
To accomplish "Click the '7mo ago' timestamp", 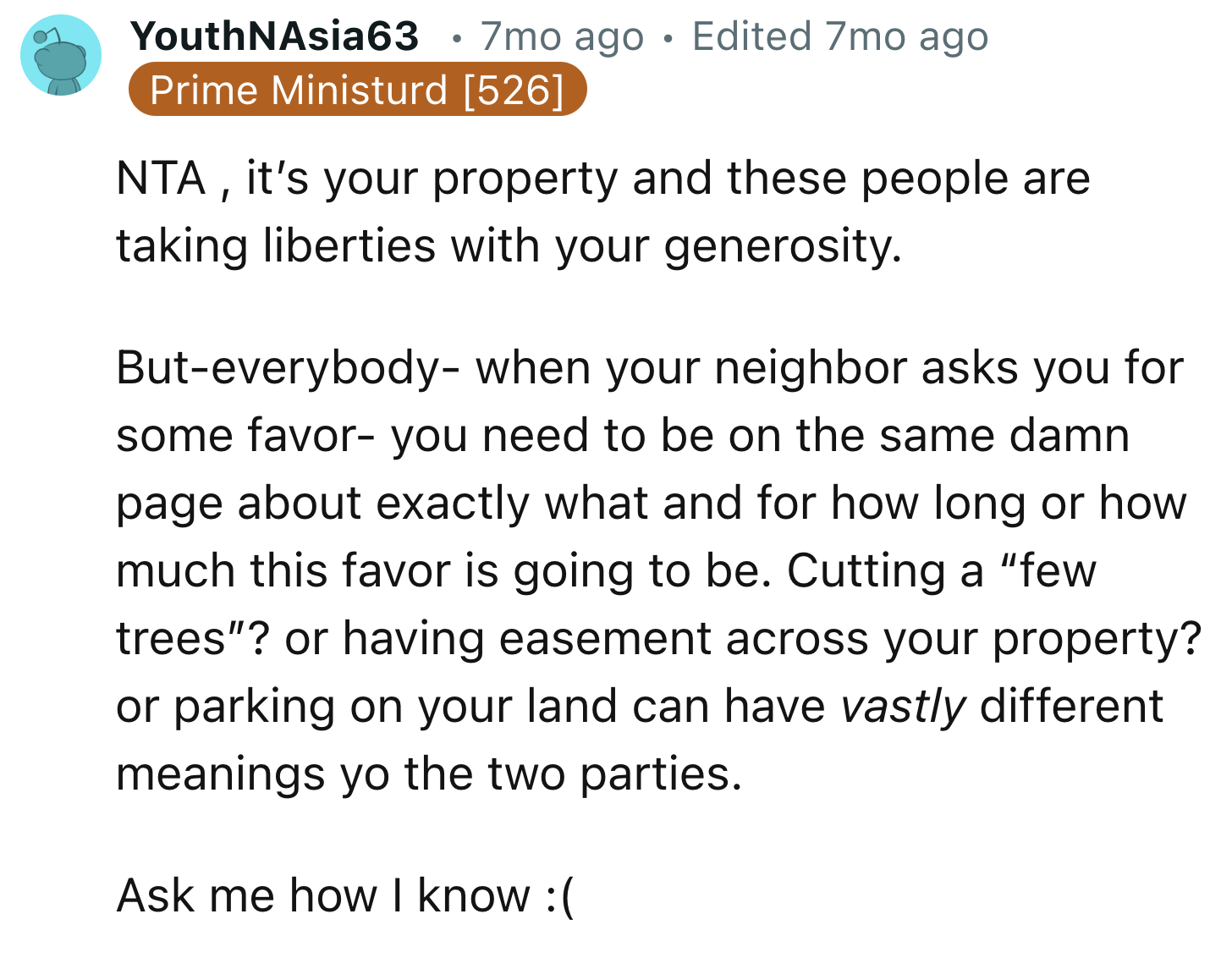I will point(561,36).
